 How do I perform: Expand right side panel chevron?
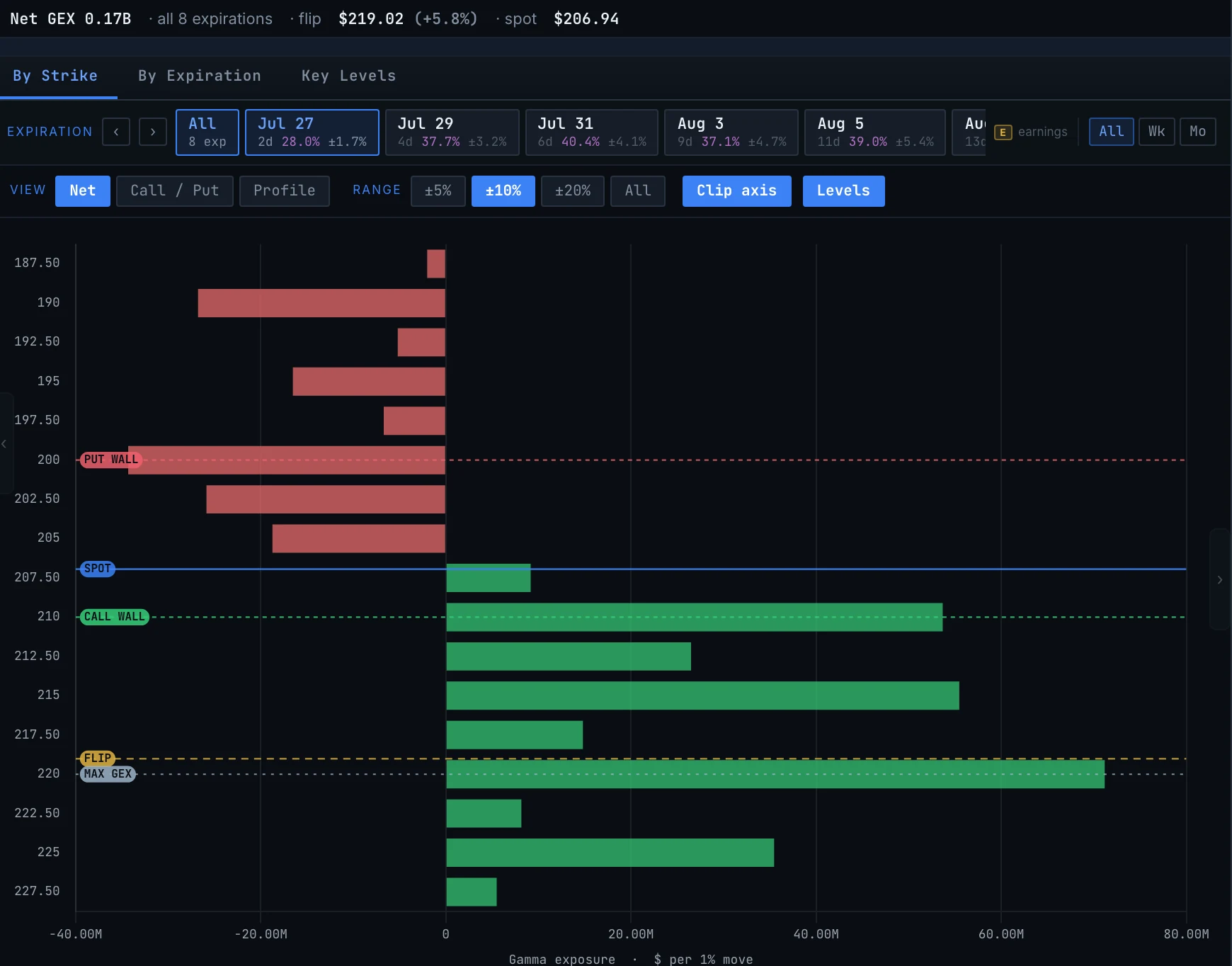1220,579
